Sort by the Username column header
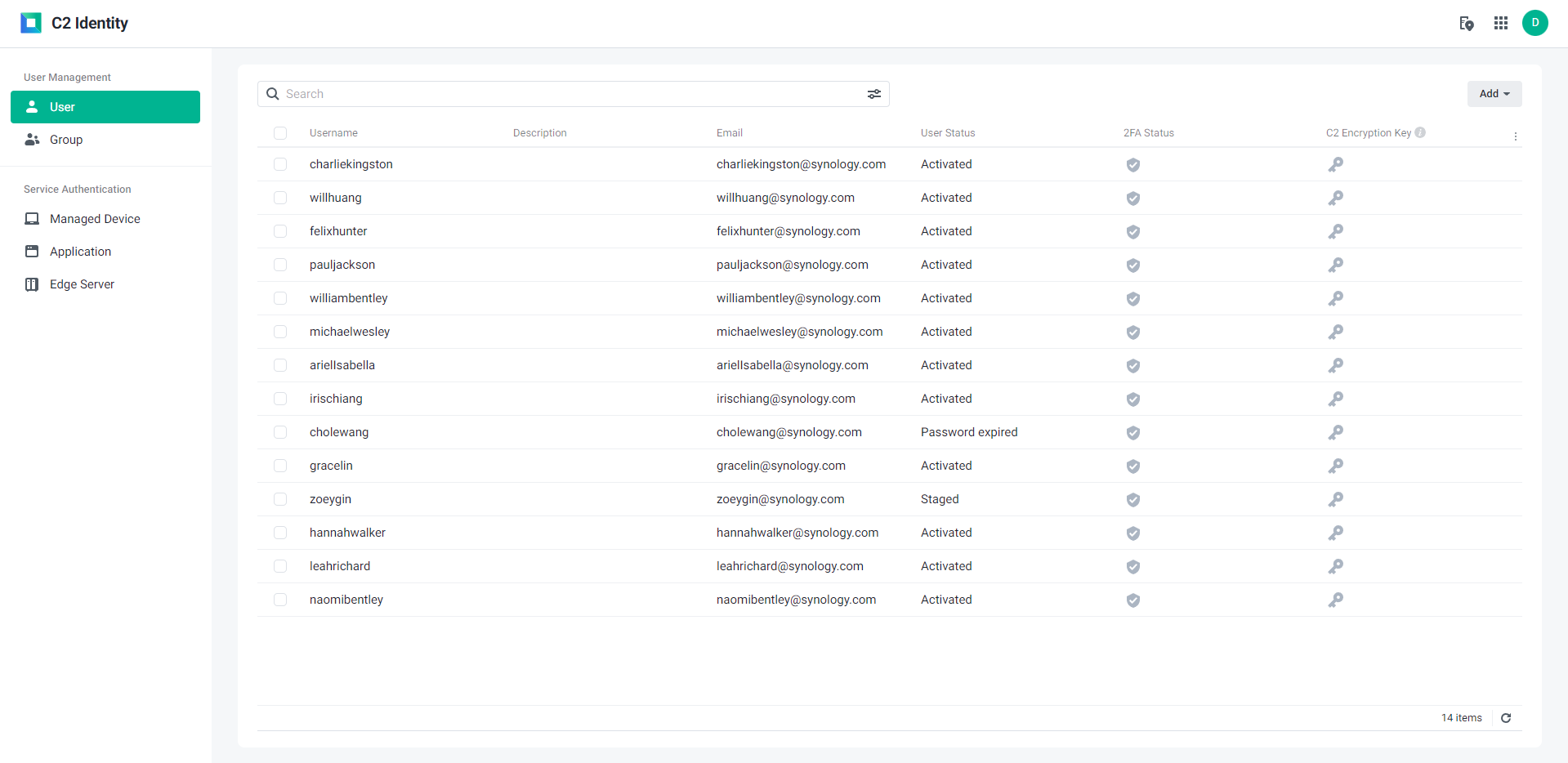 tap(333, 133)
